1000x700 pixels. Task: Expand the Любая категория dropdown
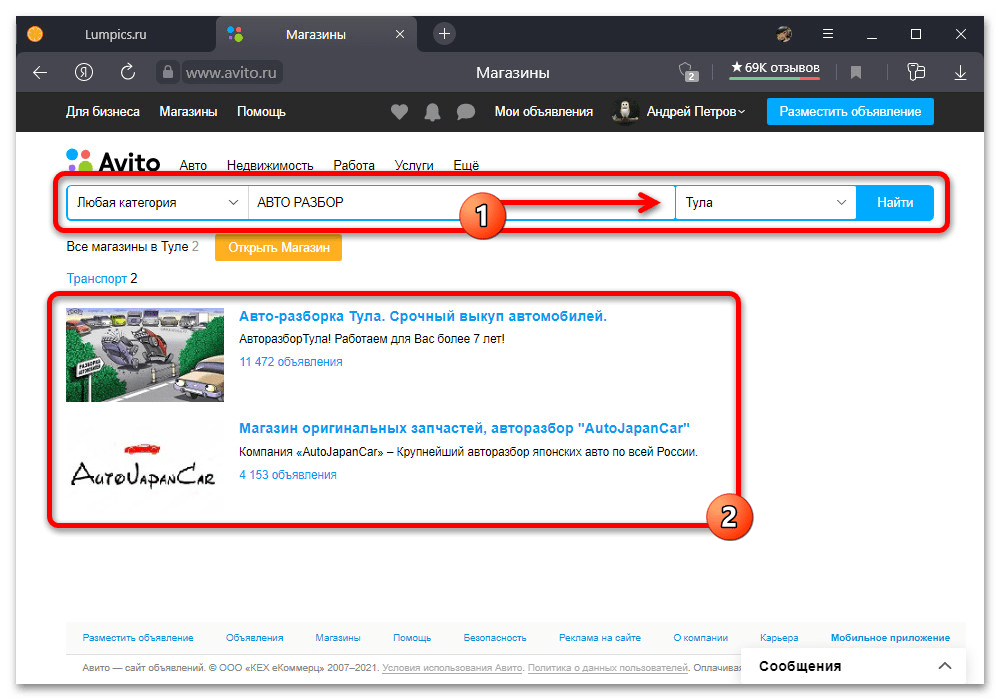(x=157, y=203)
